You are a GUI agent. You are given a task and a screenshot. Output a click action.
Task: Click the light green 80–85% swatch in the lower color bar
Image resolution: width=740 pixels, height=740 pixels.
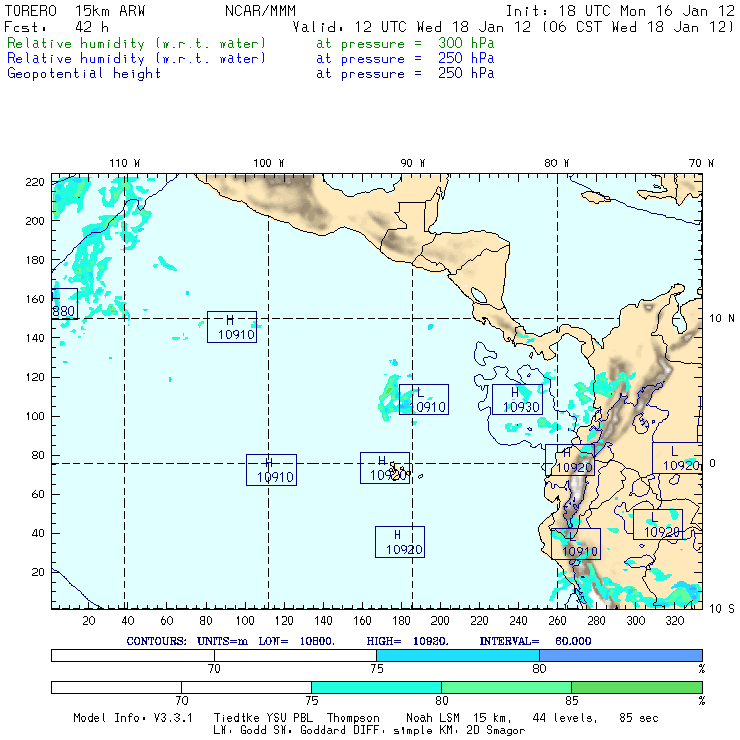[x=506, y=688]
